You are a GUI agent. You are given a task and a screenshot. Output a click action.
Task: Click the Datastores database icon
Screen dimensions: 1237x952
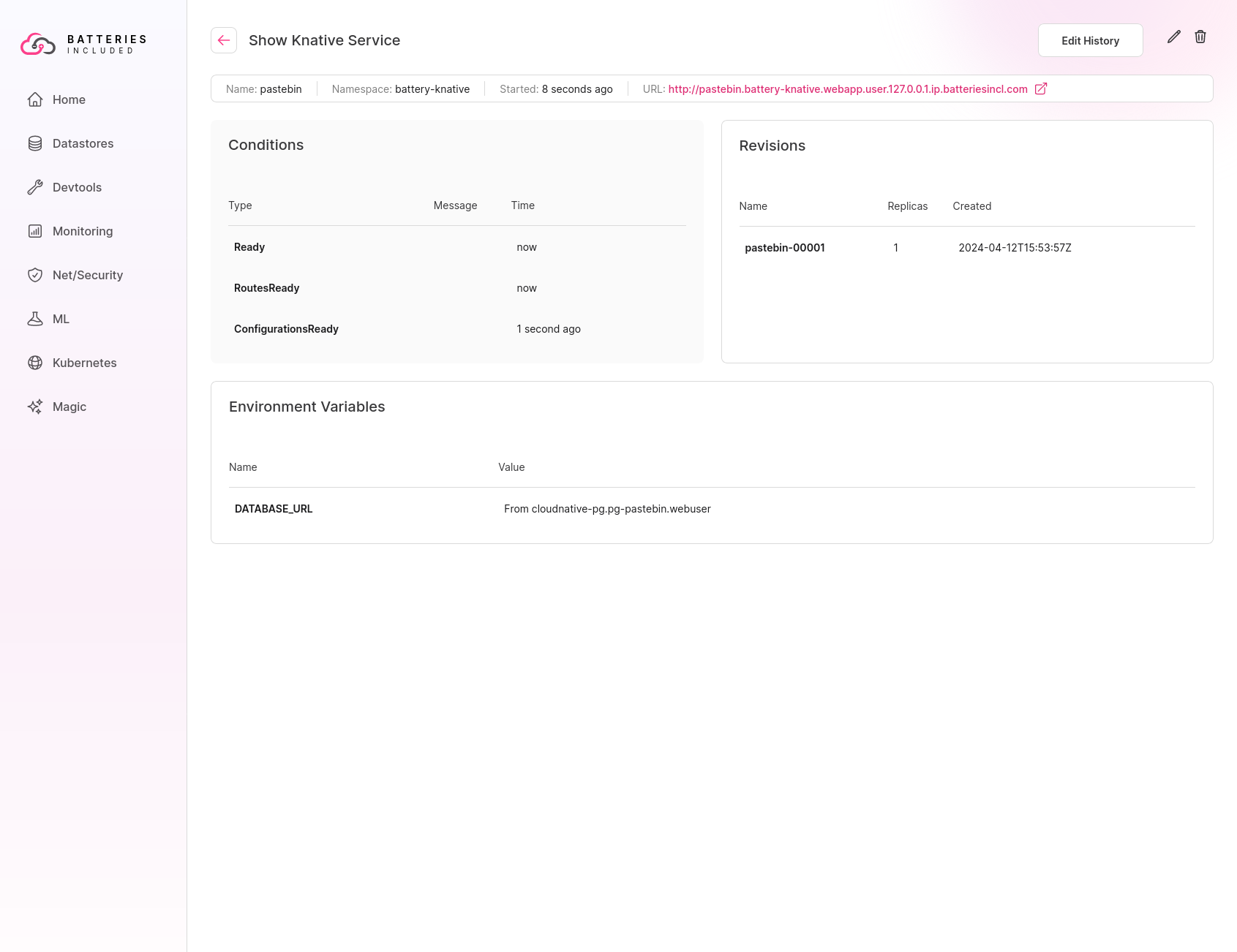35,143
